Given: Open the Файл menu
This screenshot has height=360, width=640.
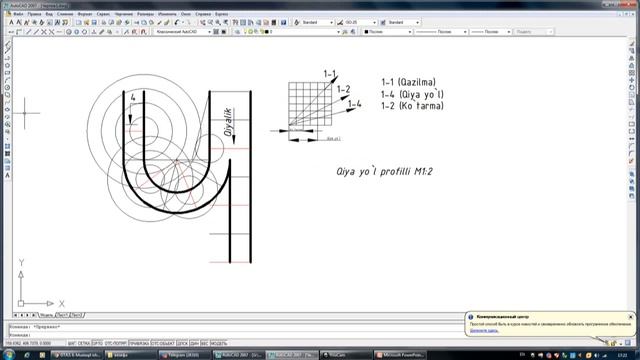Looking at the screenshot, I should click(18, 14).
